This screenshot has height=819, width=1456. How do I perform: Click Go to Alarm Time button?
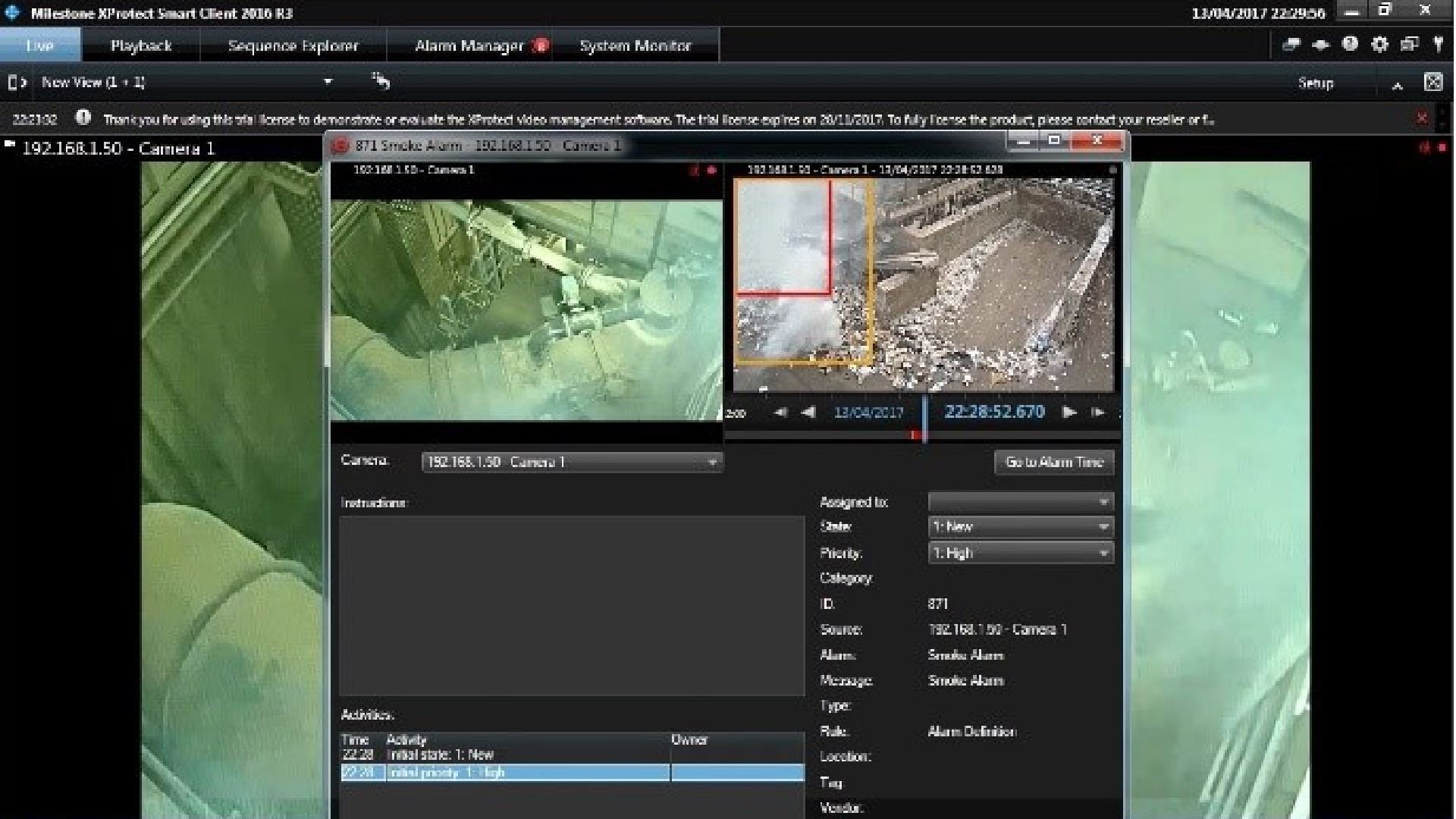pos(1054,462)
